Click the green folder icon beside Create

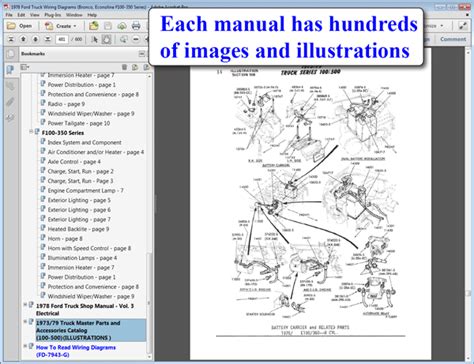(94, 26)
